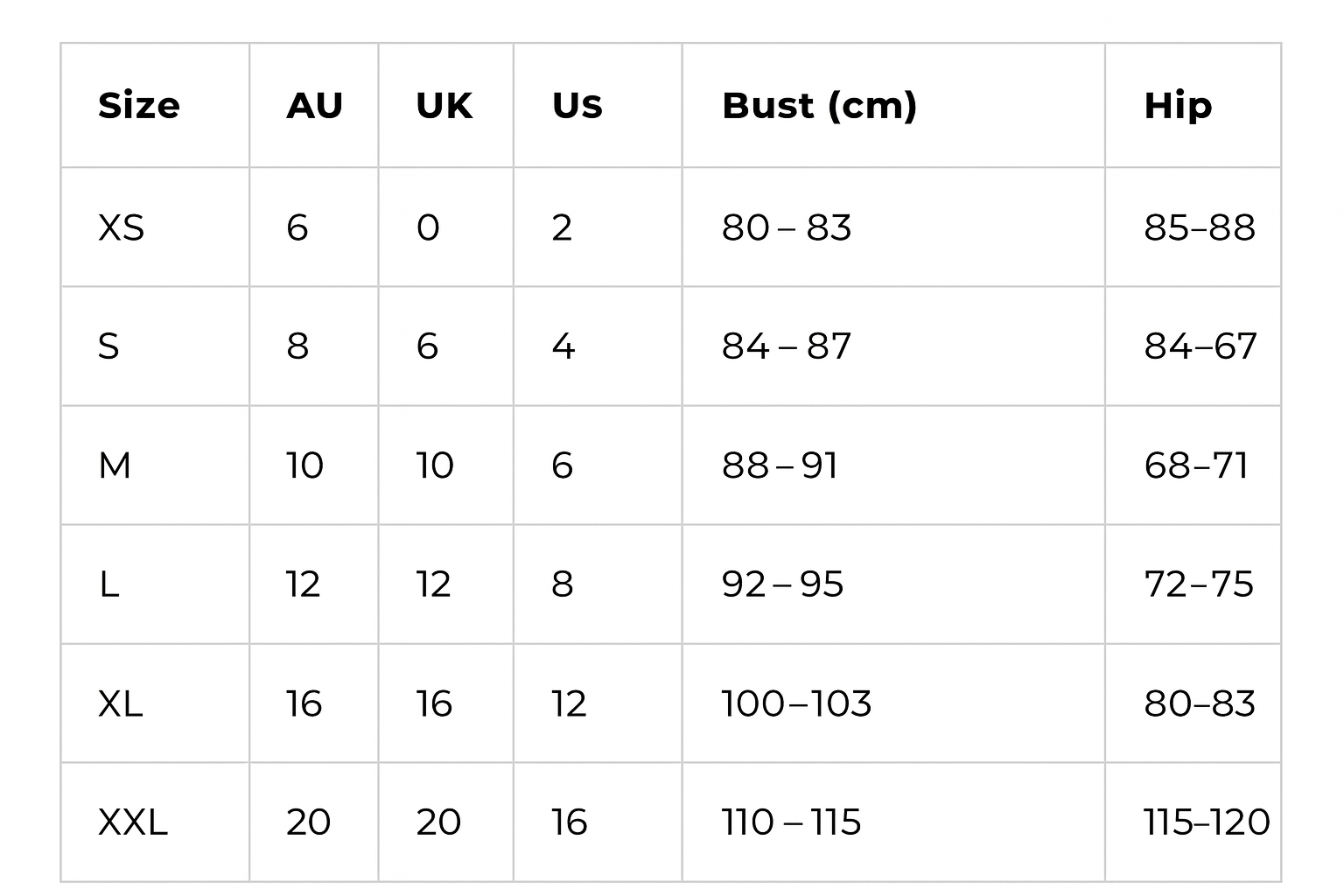Click the hip range 84–67
1344x896 pixels.
coord(1200,346)
